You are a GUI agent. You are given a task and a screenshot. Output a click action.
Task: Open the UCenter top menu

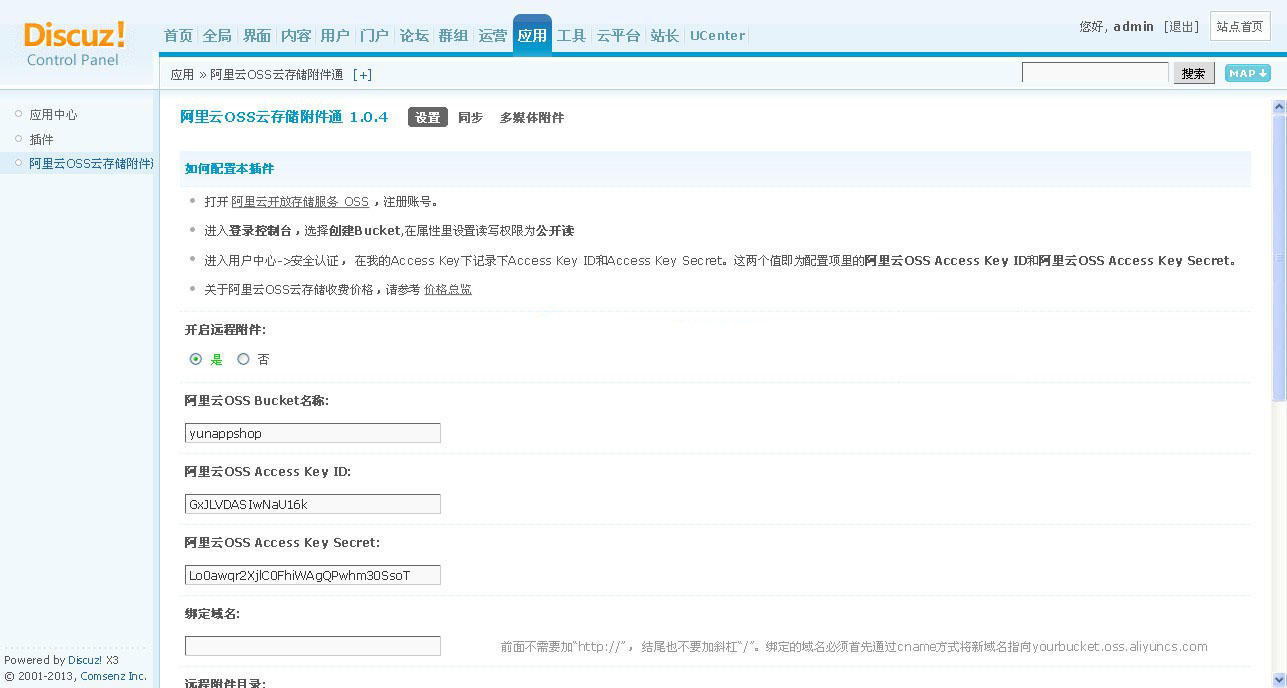point(717,36)
